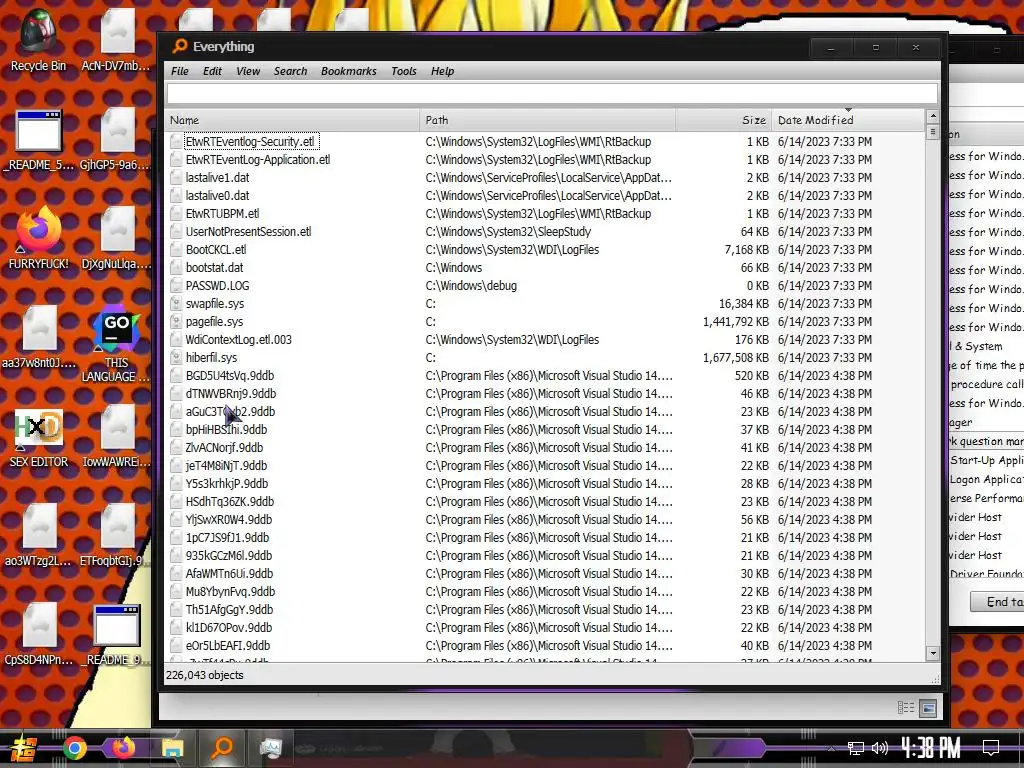The height and width of the screenshot is (768, 1024).
Task: Select the CpS8D4NPn desktop file
Action: coord(39,635)
